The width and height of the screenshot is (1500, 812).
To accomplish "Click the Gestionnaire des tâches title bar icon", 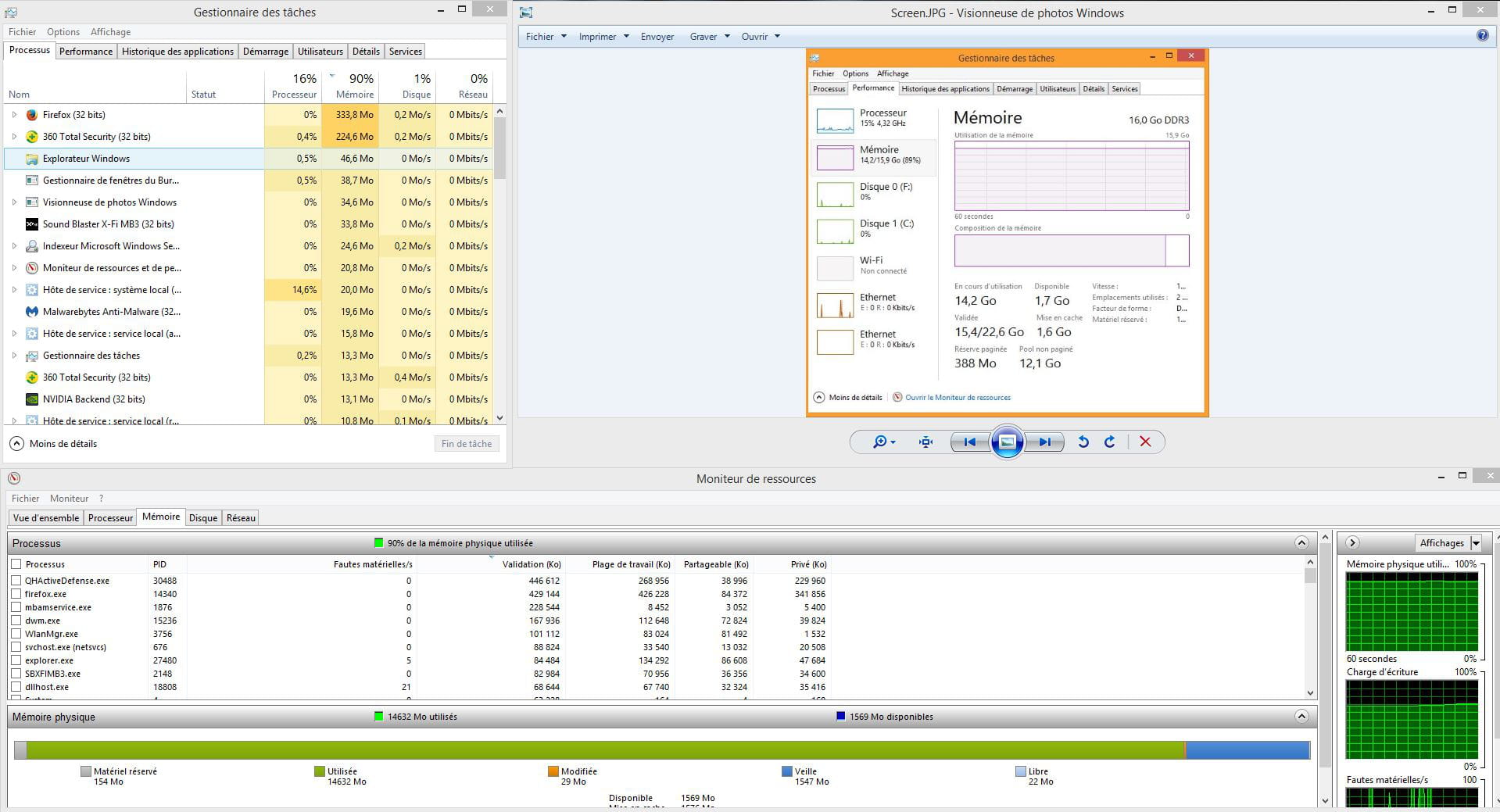I will (11, 13).
